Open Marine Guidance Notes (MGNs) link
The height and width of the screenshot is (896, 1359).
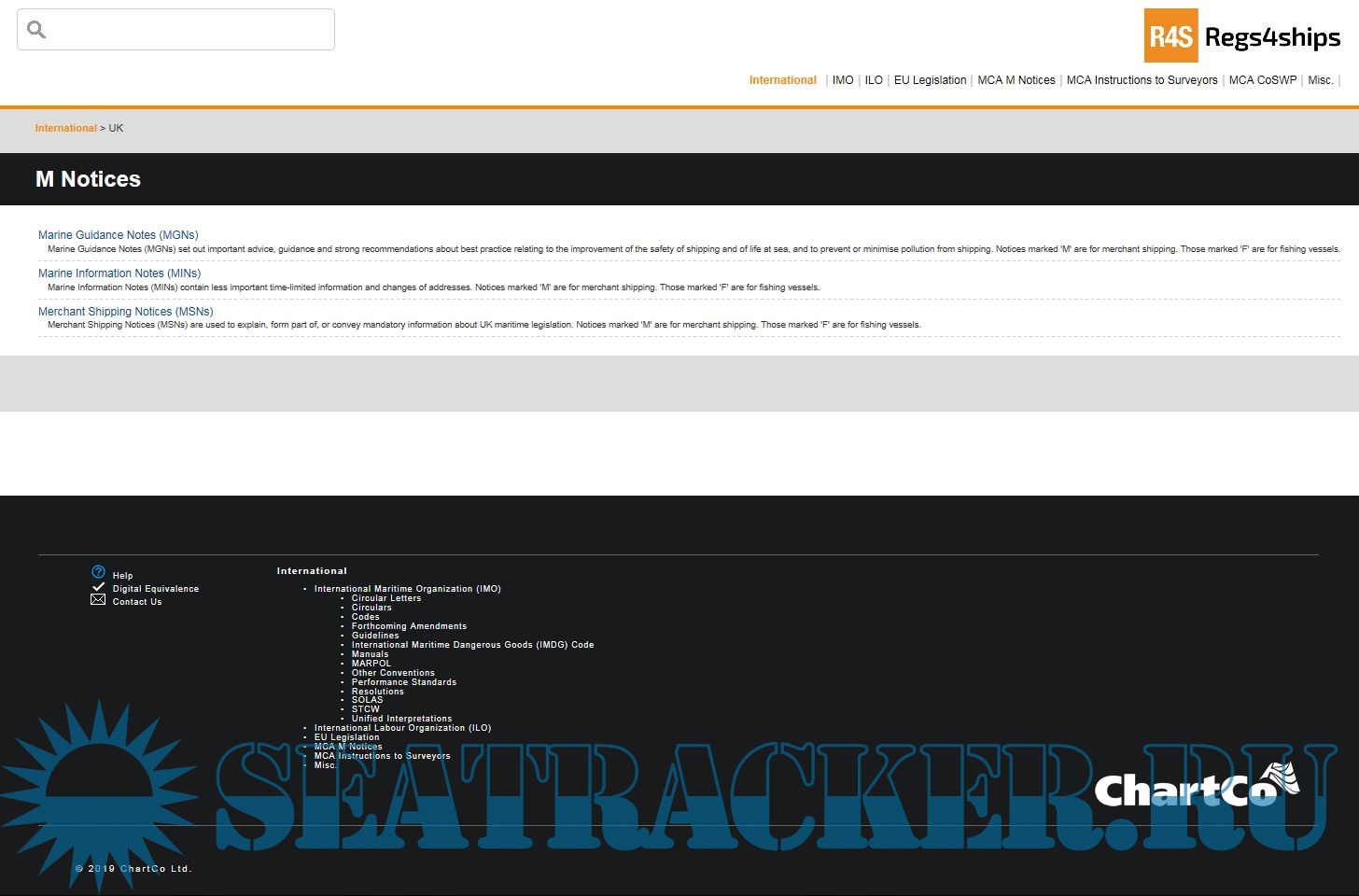[x=118, y=235]
